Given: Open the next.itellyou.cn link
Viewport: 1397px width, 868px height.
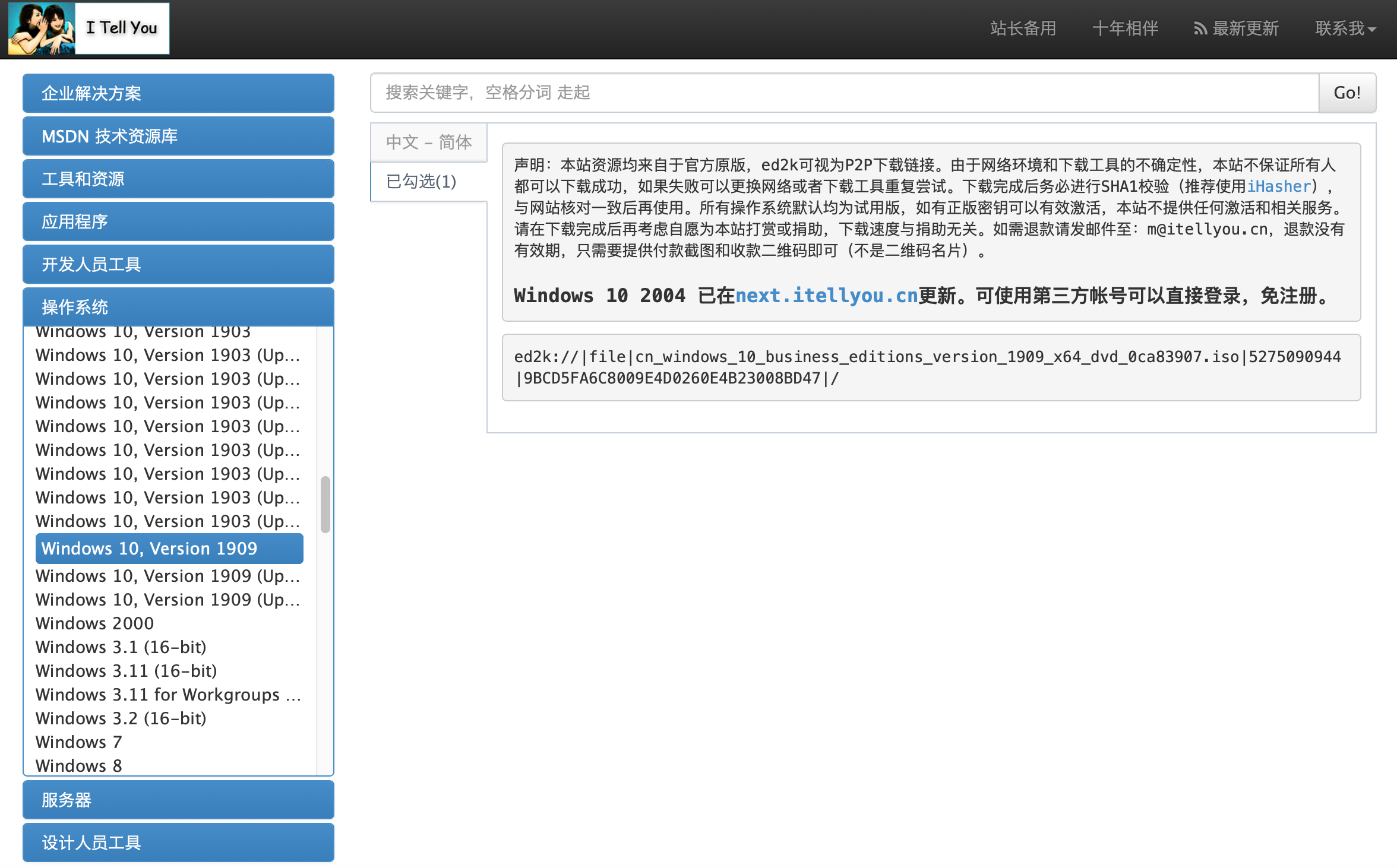Looking at the screenshot, I should [827, 295].
